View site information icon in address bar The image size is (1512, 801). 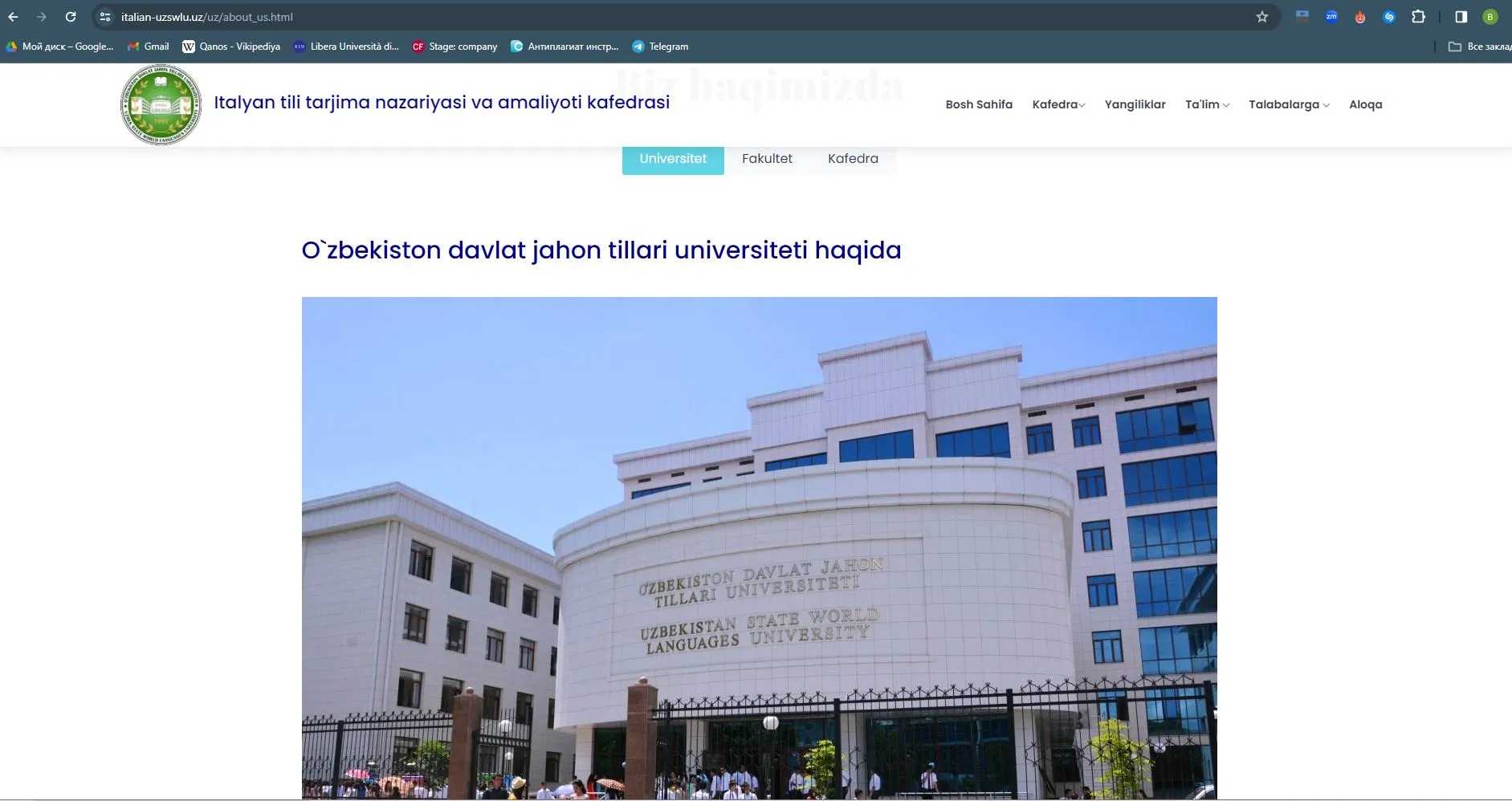(105, 17)
